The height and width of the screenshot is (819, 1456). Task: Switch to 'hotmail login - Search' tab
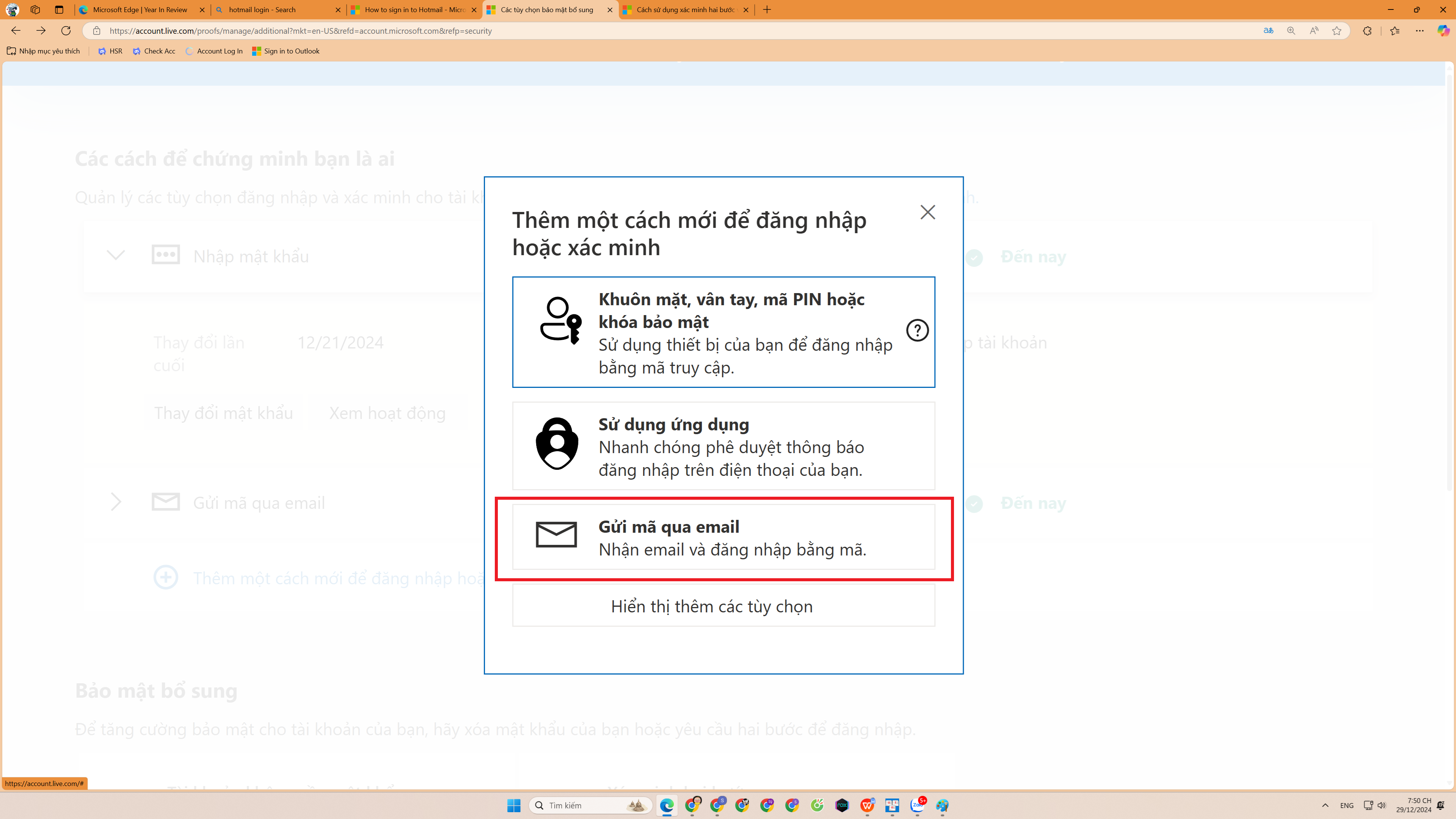point(278,9)
